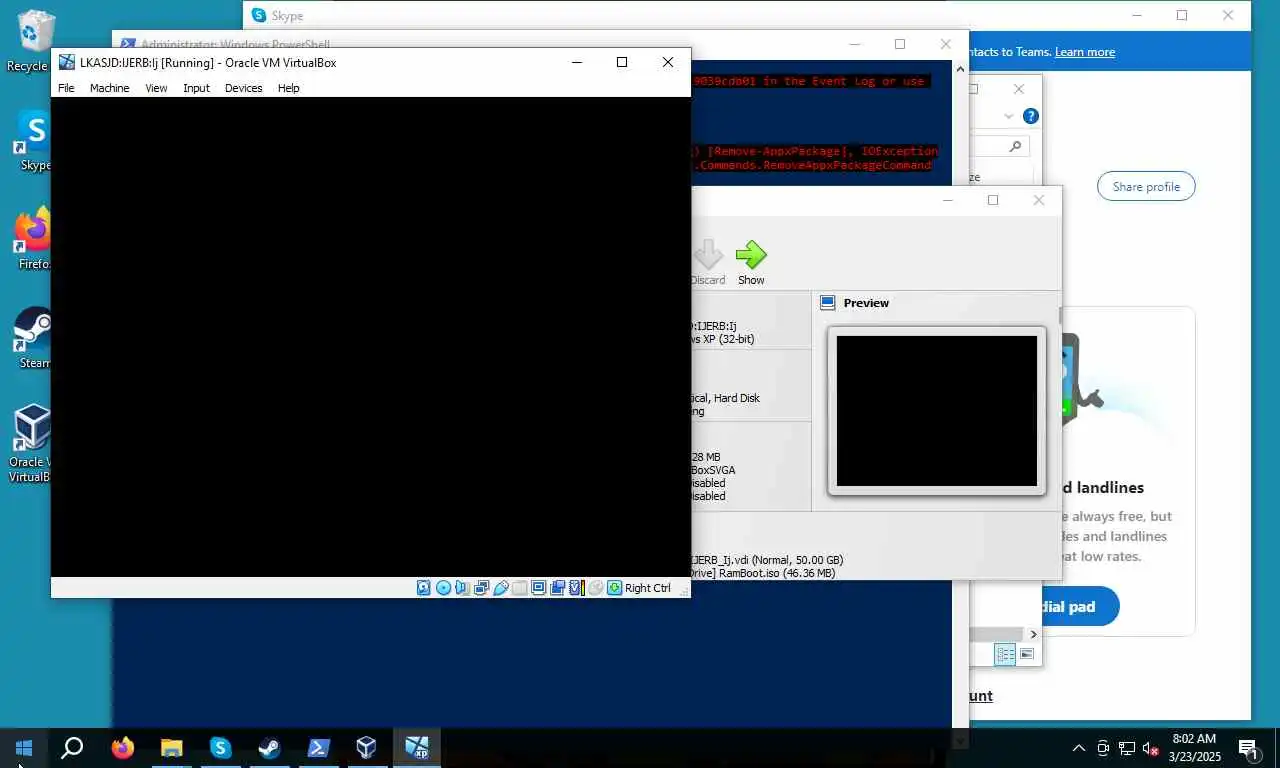Click the USB devices status icon
The height and width of the screenshot is (768, 1280).
[x=501, y=588]
